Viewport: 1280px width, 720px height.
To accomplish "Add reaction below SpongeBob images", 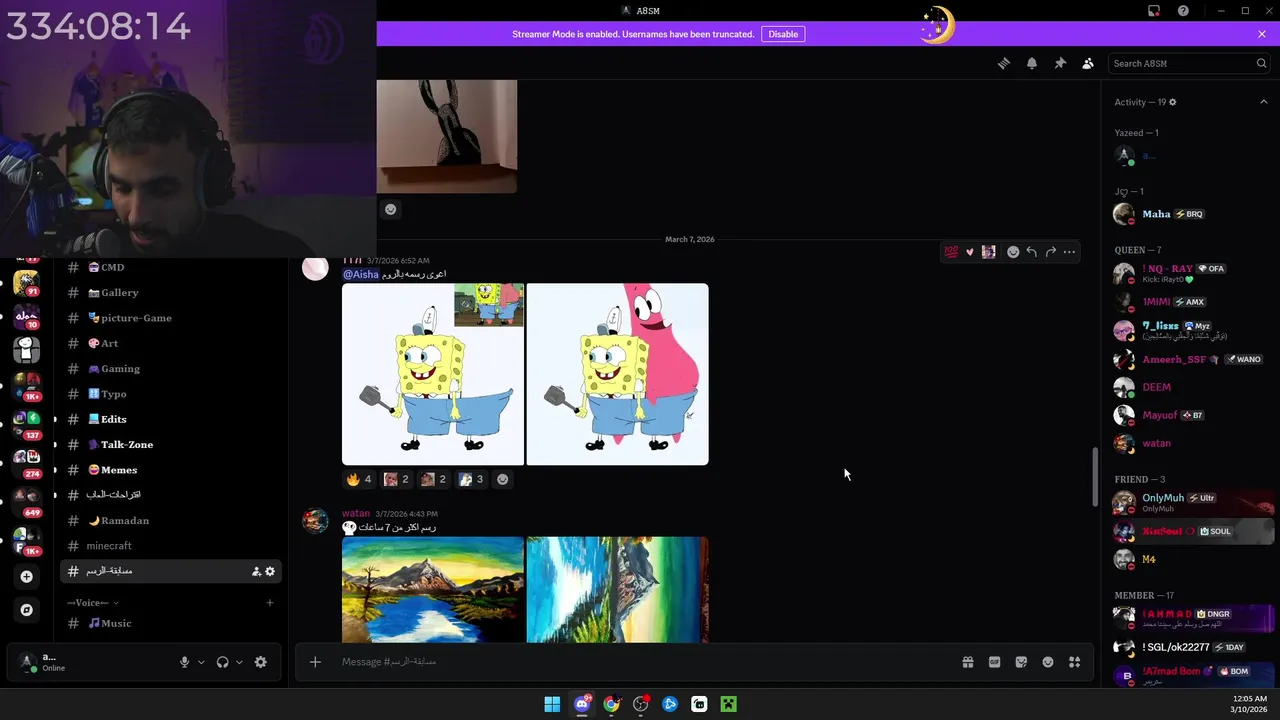I will point(503,479).
